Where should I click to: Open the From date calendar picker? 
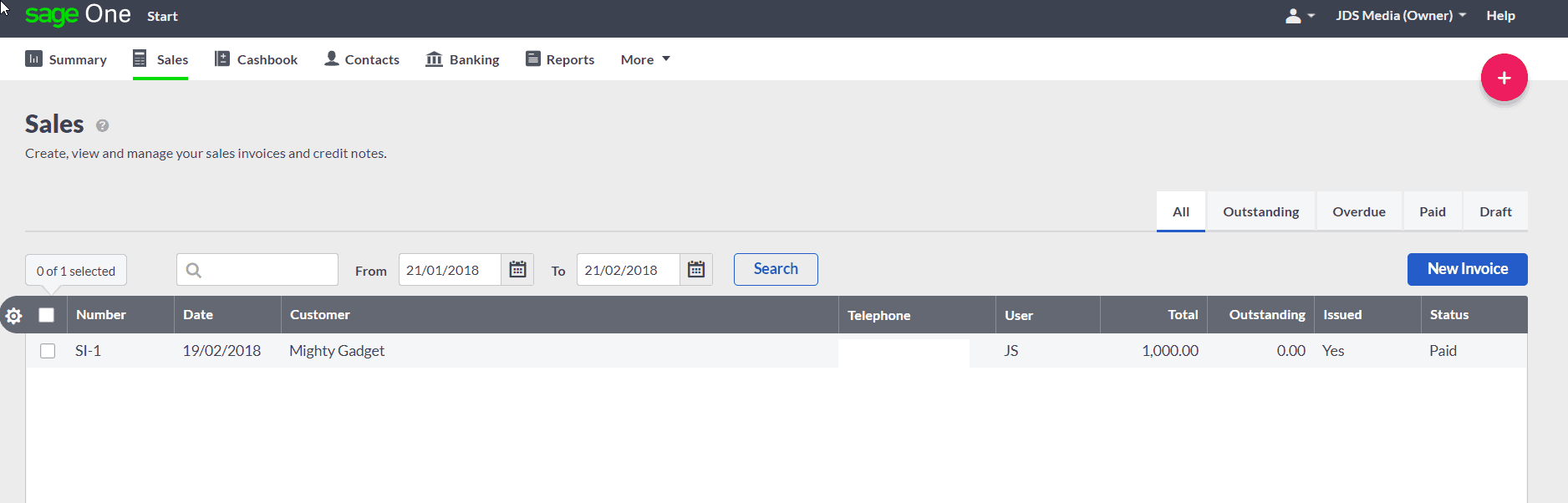(517, 270)
